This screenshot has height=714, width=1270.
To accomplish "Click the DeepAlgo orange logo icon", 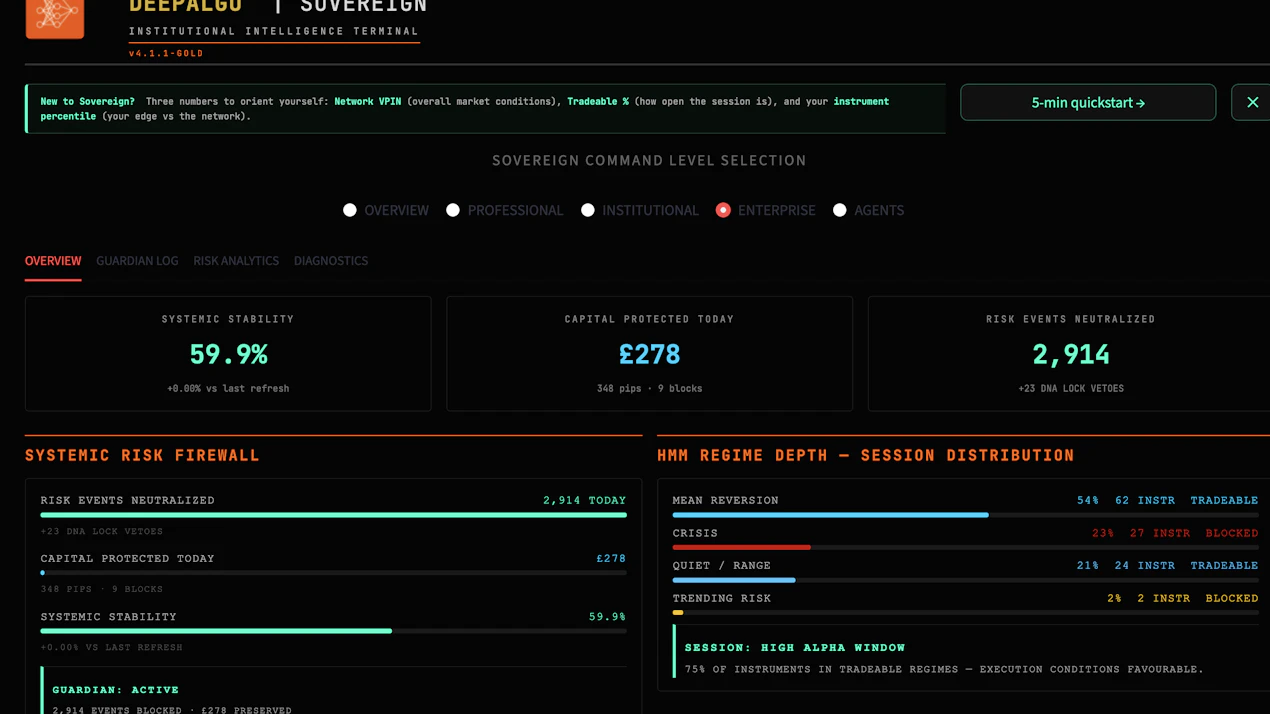I will tap(55, 18).
